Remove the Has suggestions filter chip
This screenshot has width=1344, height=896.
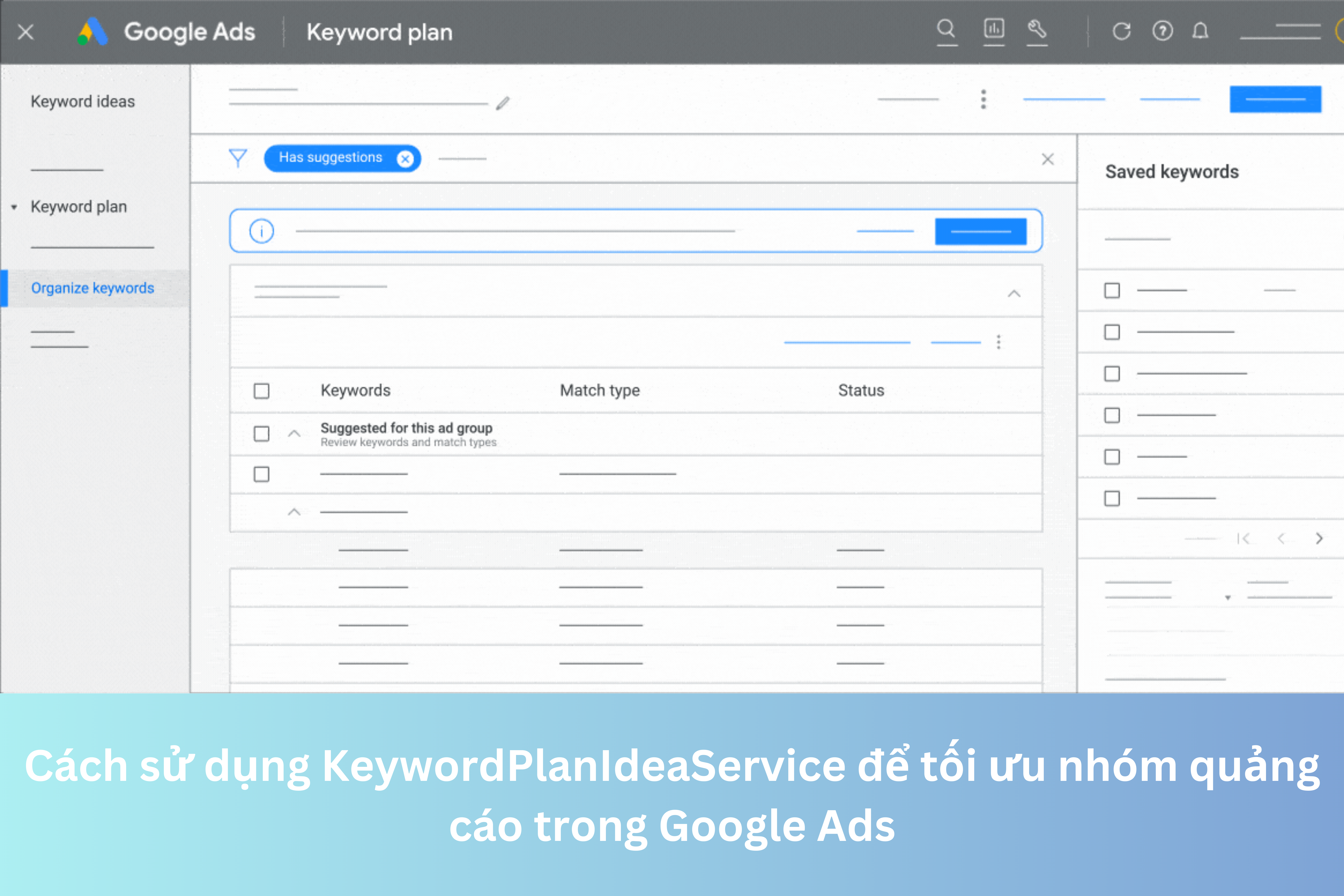405,158
